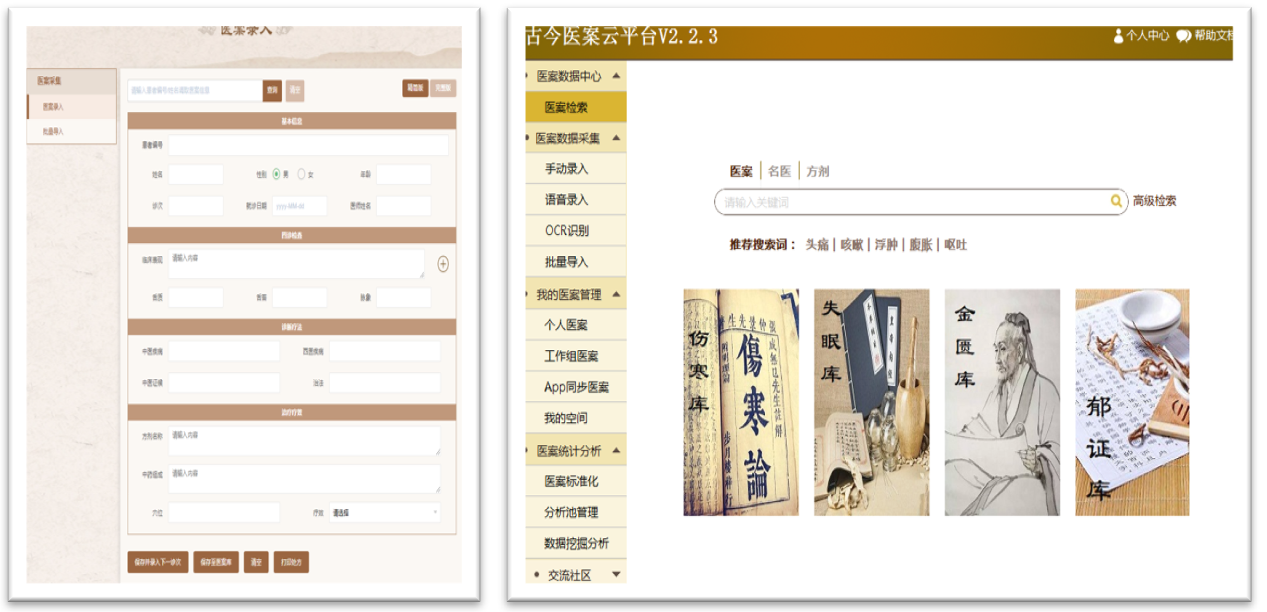Open the 失眠库 library image
1267x612 pixels.
pos(871,402)
